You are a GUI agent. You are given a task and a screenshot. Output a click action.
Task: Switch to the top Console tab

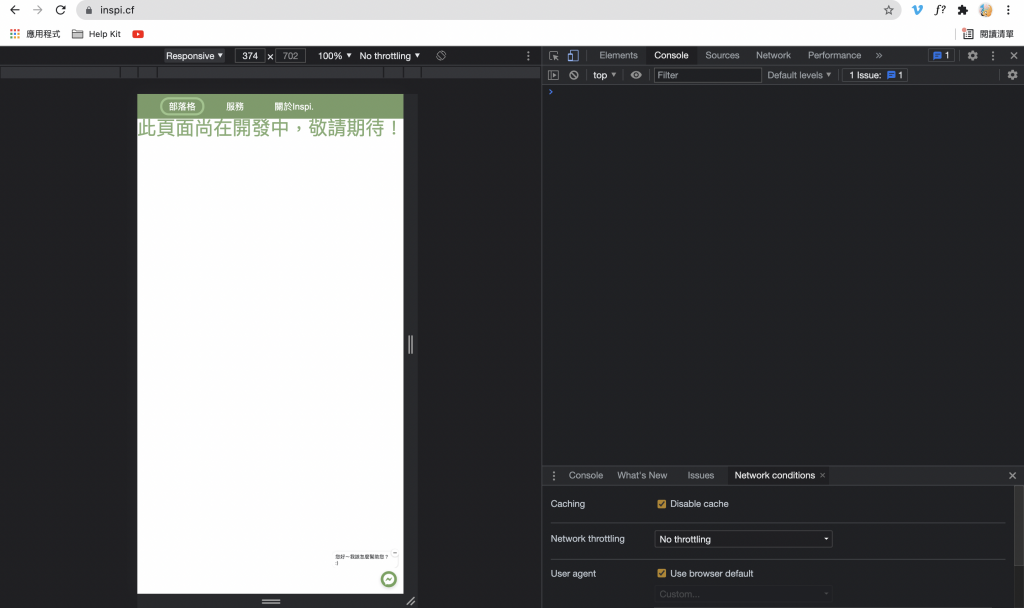(671, 56)
